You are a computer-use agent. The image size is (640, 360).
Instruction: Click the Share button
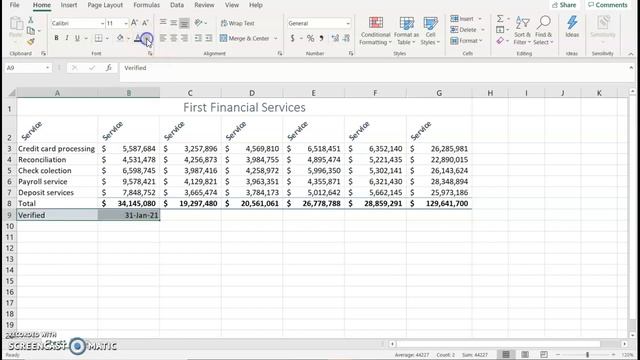tap(564, 5)
